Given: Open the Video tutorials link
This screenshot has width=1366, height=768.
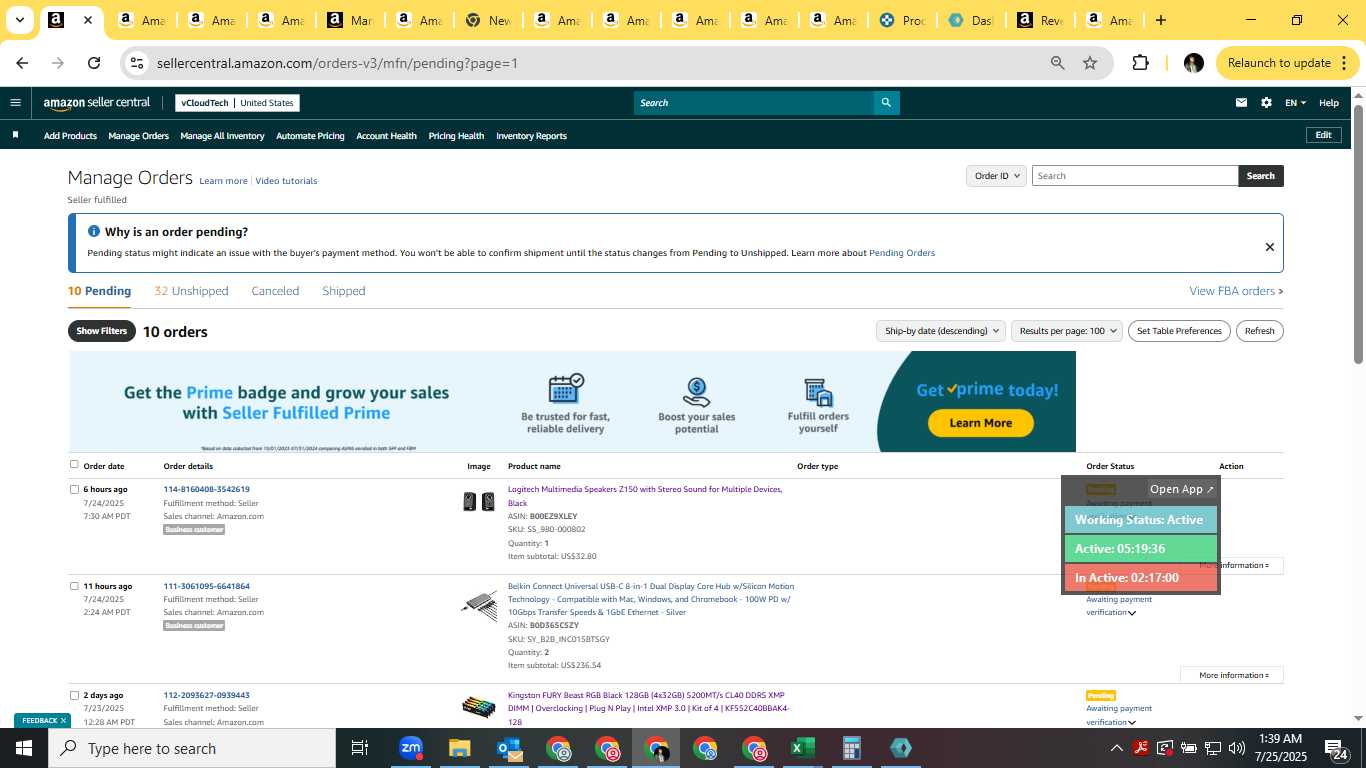Looking at the screenshot, I should point(286,181).
